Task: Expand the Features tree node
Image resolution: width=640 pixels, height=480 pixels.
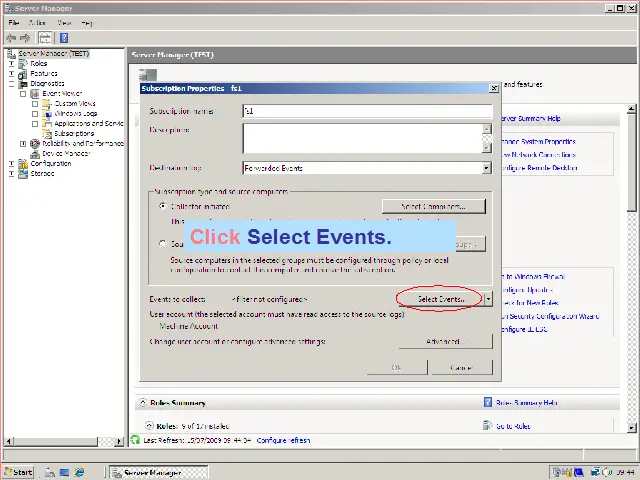Action: [11, 74]
